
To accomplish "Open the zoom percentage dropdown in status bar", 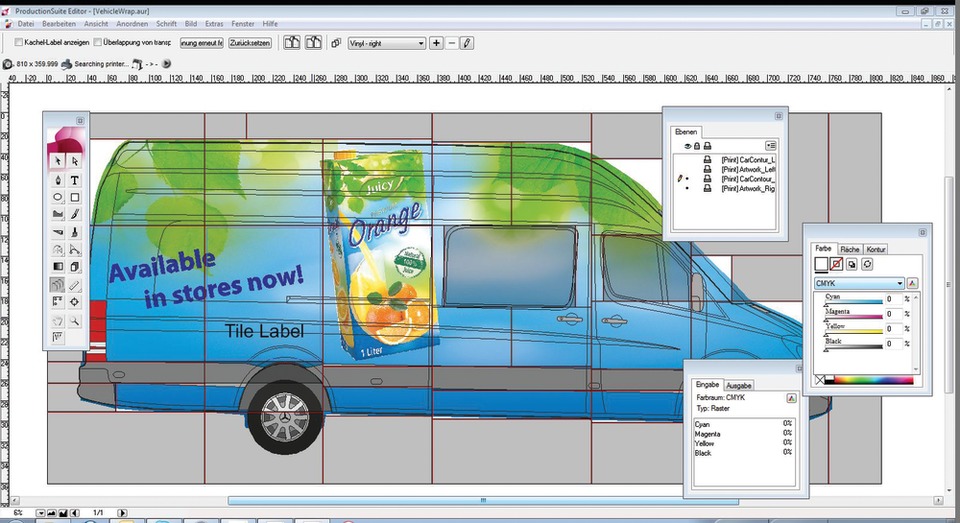I will (x=40, y=513).
